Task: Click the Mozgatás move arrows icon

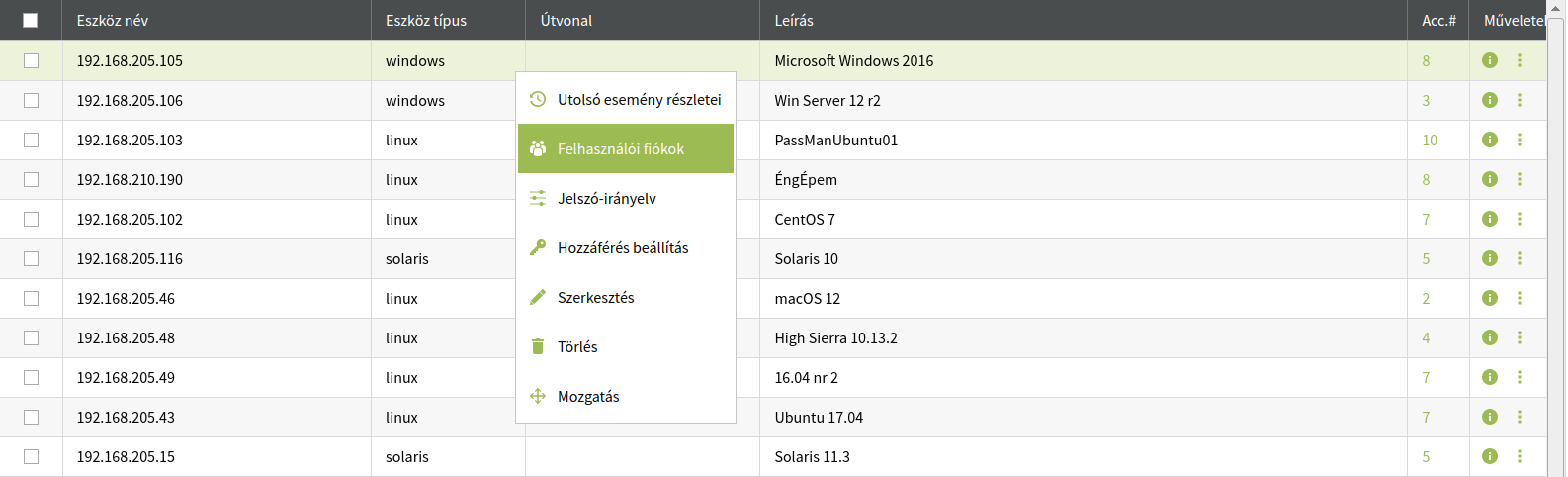Action: (538, 396)
